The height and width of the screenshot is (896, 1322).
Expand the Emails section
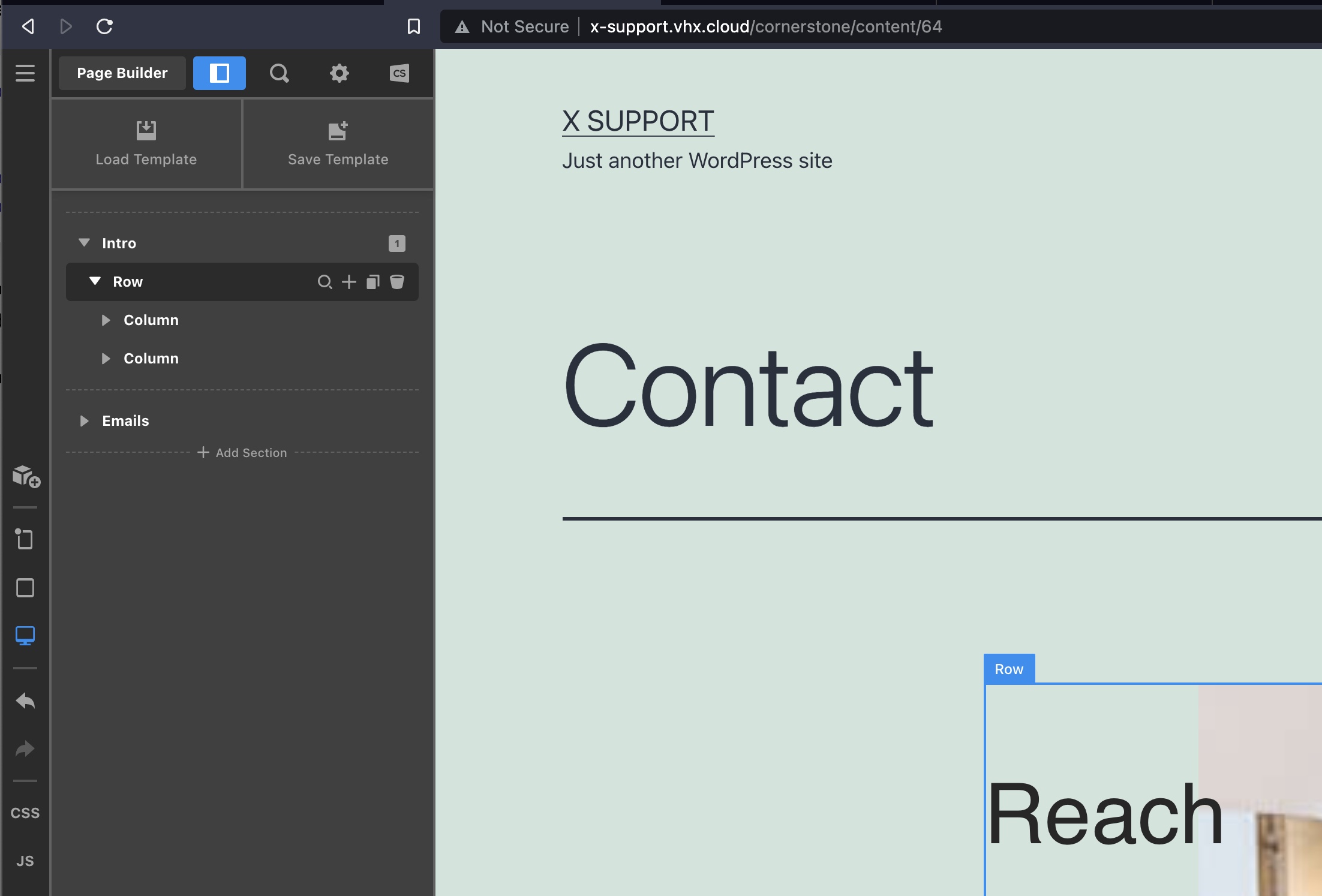(x=84, y=421)
